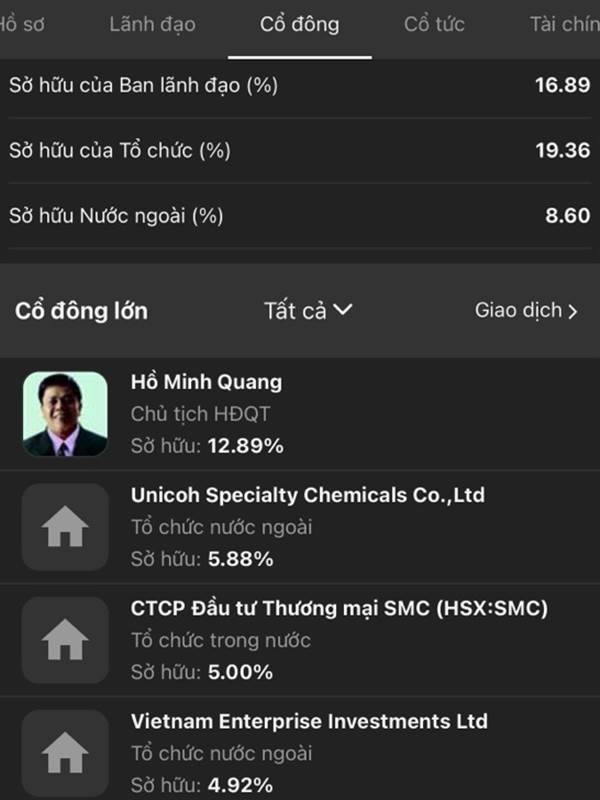600x800 pixels.
Task: Select Sở hữu Nước ngoài row
Action: [x=300, y=216]
